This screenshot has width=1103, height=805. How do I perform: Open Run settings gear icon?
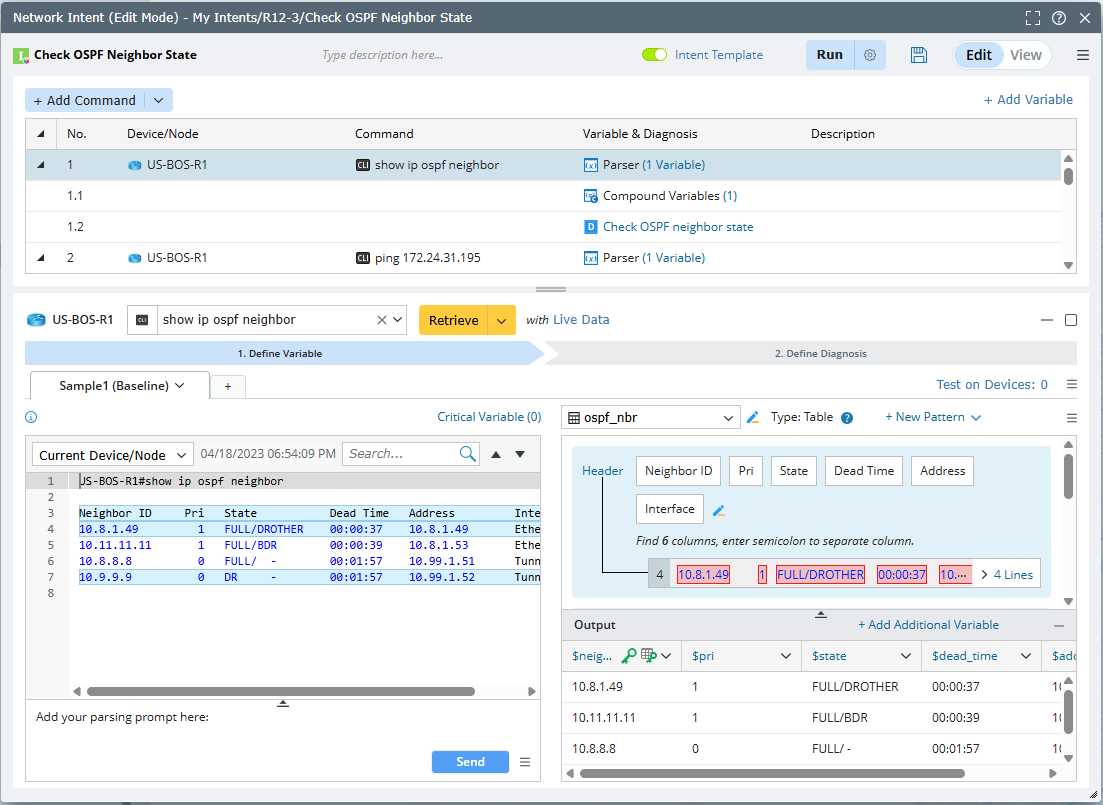tap(870, 55)
